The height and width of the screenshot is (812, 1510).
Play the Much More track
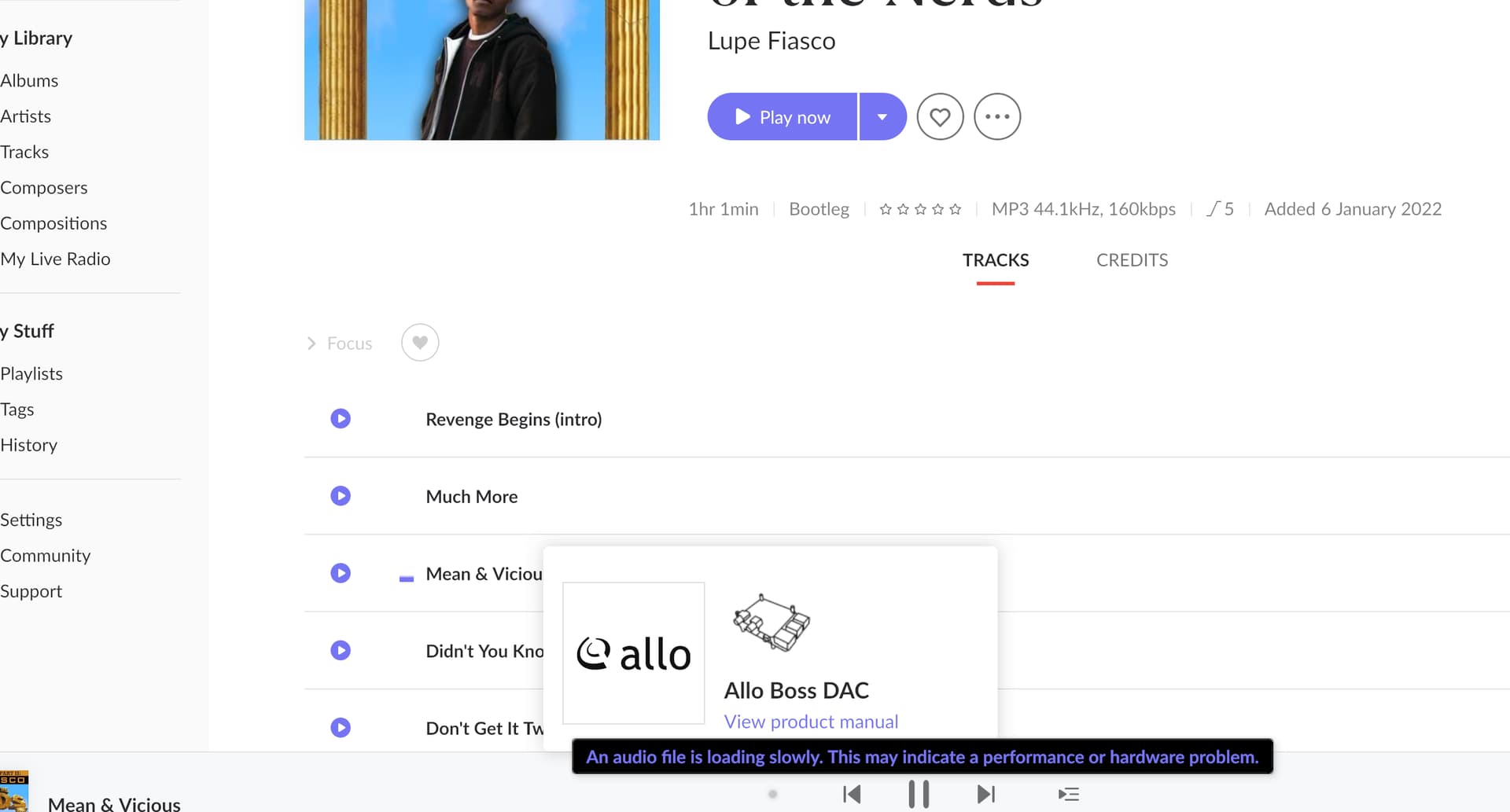click(x=341, y=496)
